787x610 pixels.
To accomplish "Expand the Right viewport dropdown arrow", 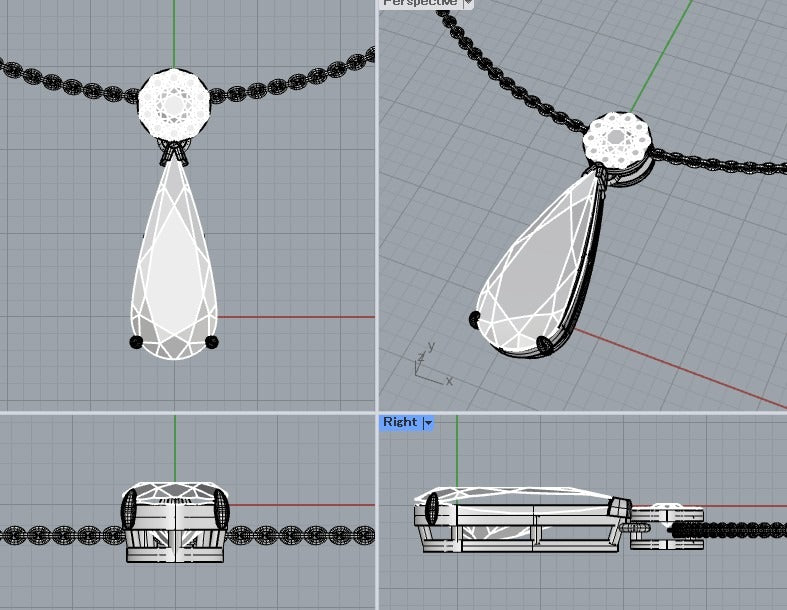I will pos(428,423).
